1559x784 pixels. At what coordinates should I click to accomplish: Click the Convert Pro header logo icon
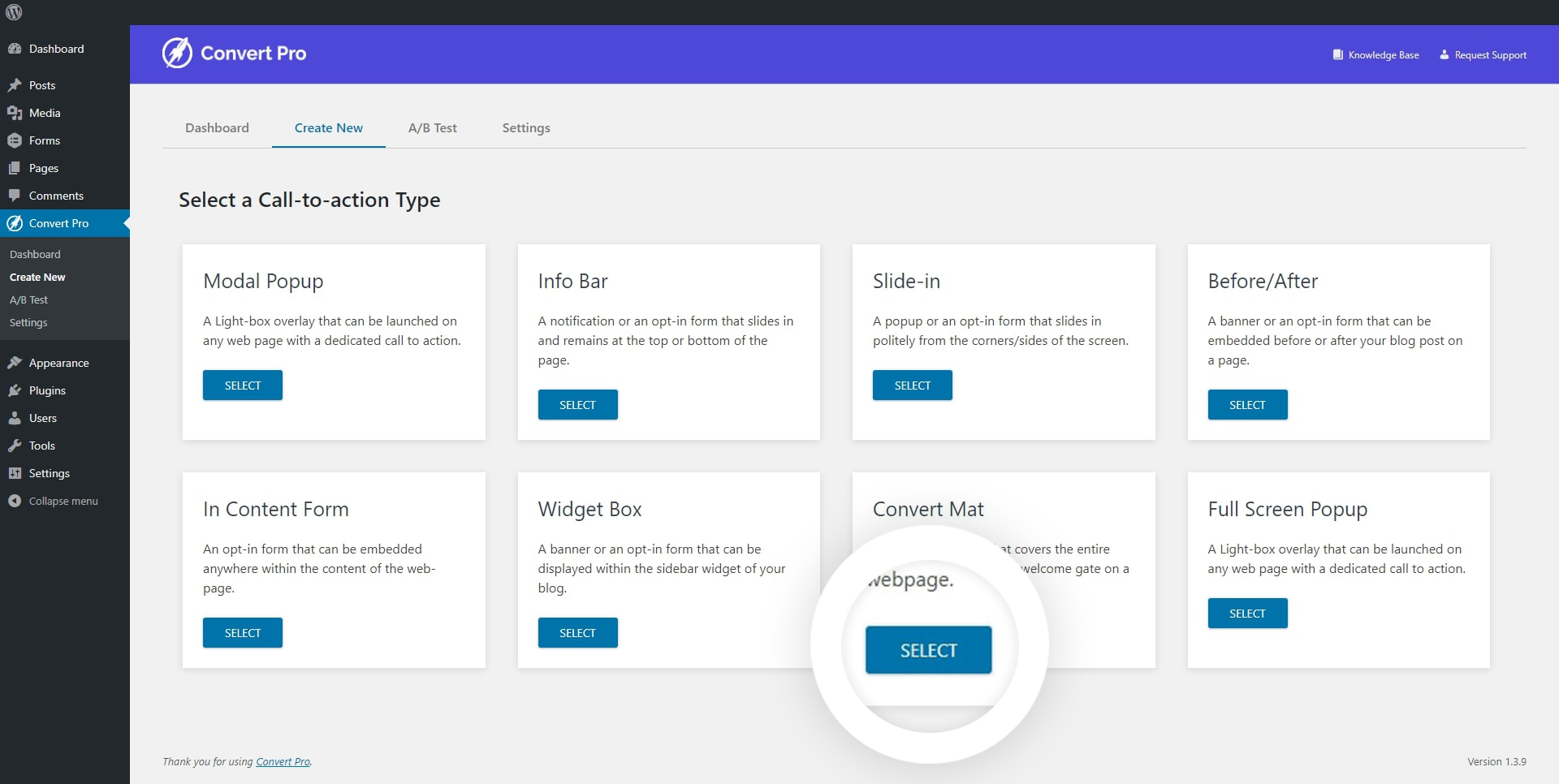click(x=177, y=54)
